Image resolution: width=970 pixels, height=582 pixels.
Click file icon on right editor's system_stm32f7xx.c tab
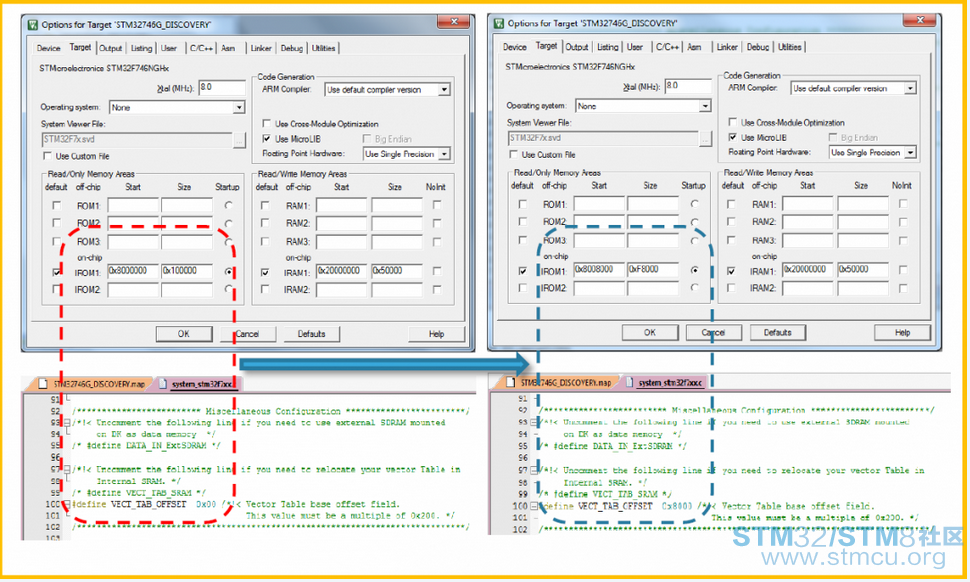click(629, 382)
